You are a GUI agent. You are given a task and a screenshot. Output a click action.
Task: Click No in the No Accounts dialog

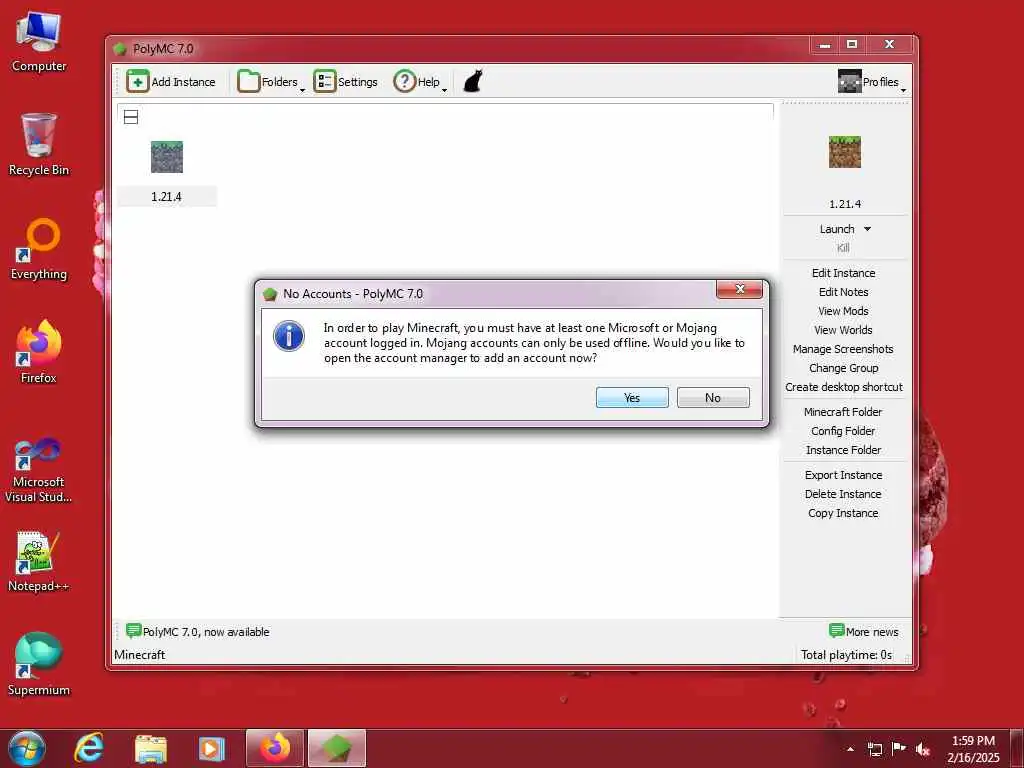point(713,398)
